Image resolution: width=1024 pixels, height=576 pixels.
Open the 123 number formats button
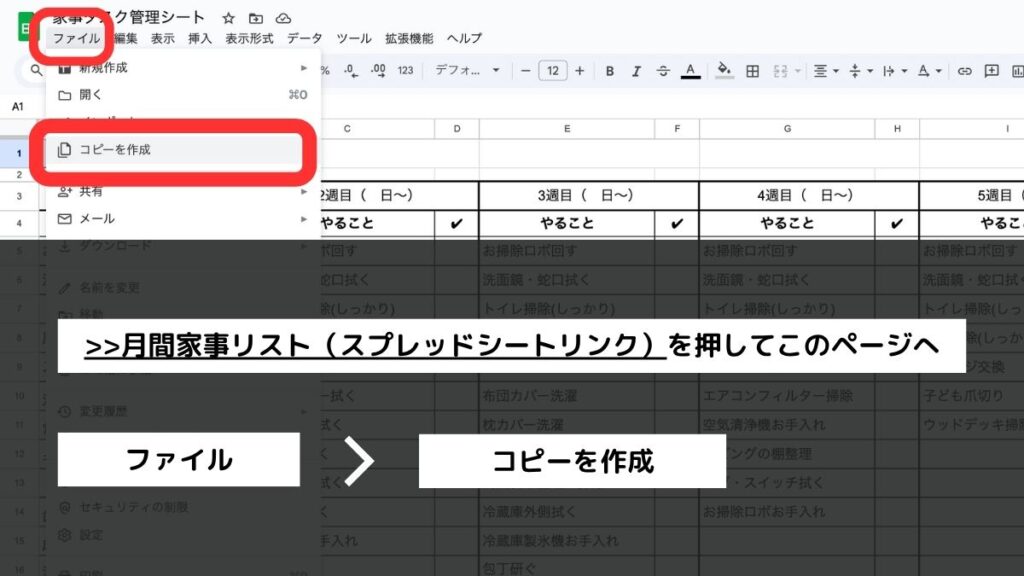point(406,71)
